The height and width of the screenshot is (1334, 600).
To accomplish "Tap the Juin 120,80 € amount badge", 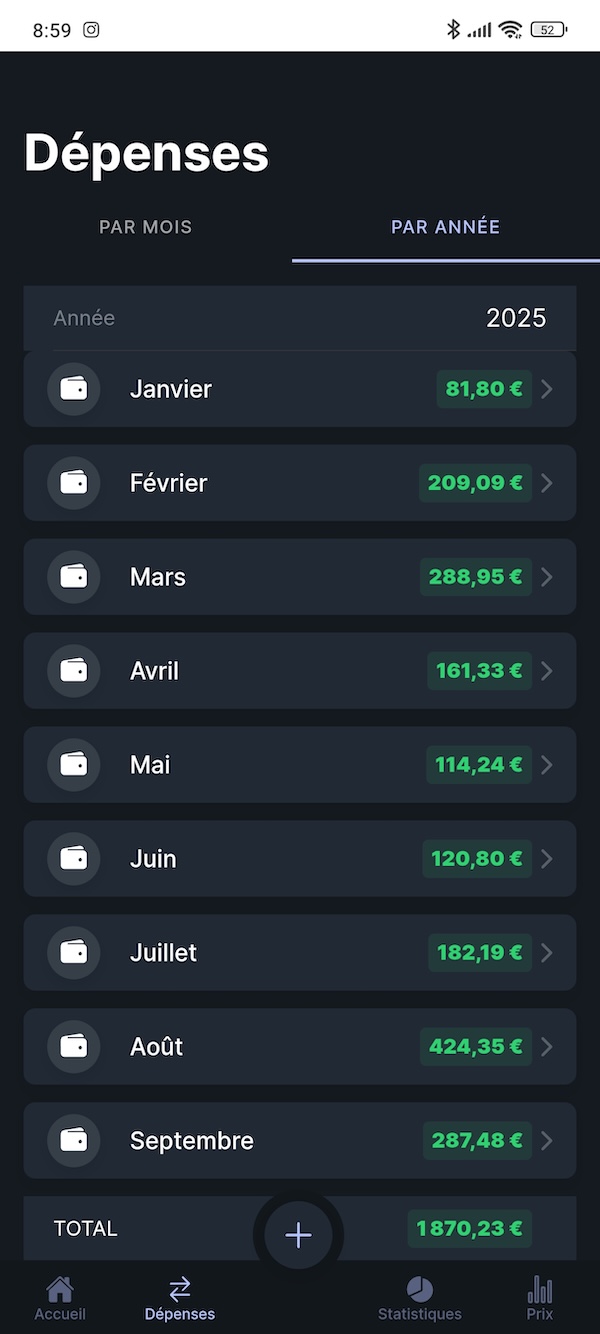I will (x=477, y=859).
